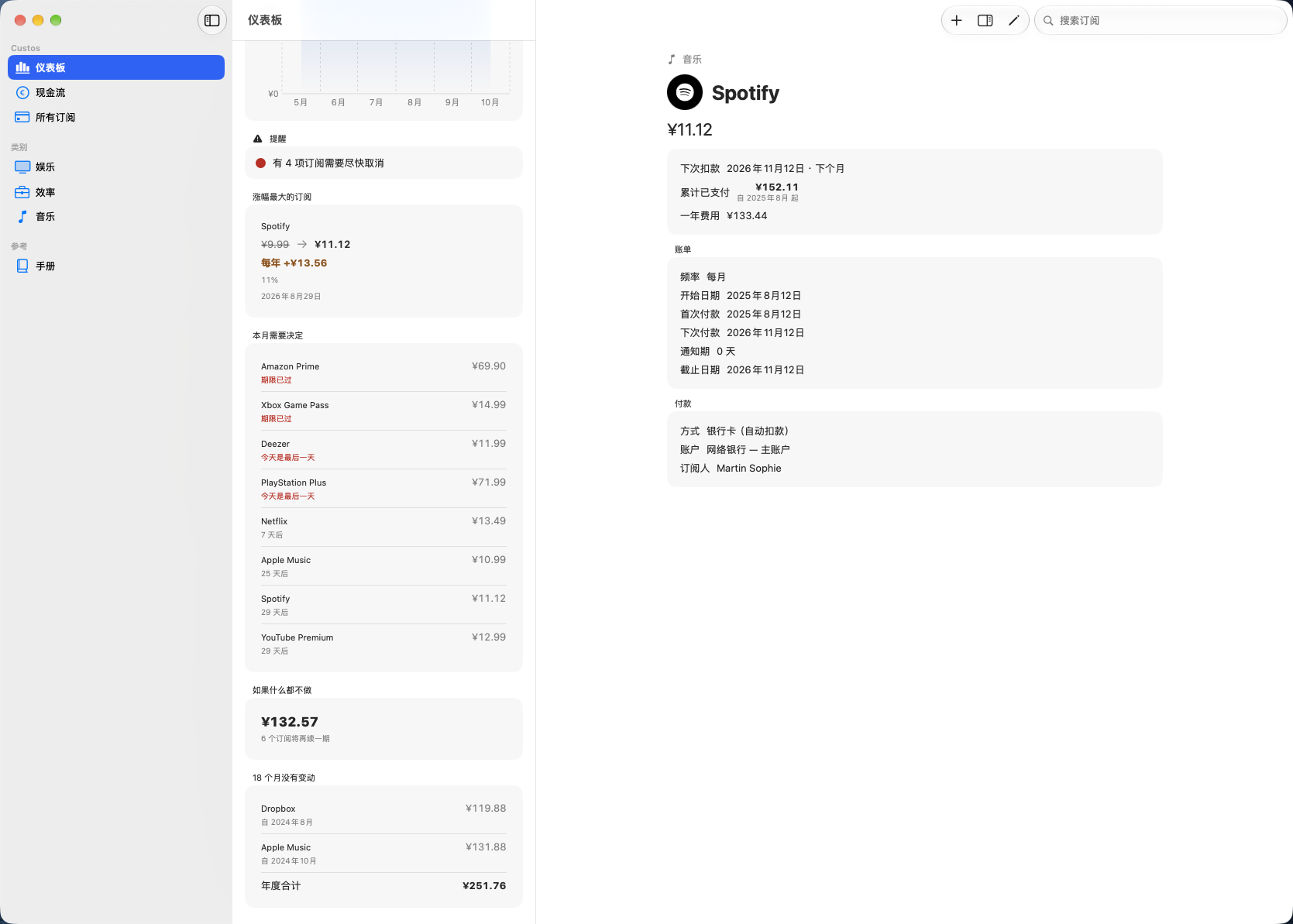
Task: Select Apple Music ¥131.88 row
Action: click(x=383, y=854)
